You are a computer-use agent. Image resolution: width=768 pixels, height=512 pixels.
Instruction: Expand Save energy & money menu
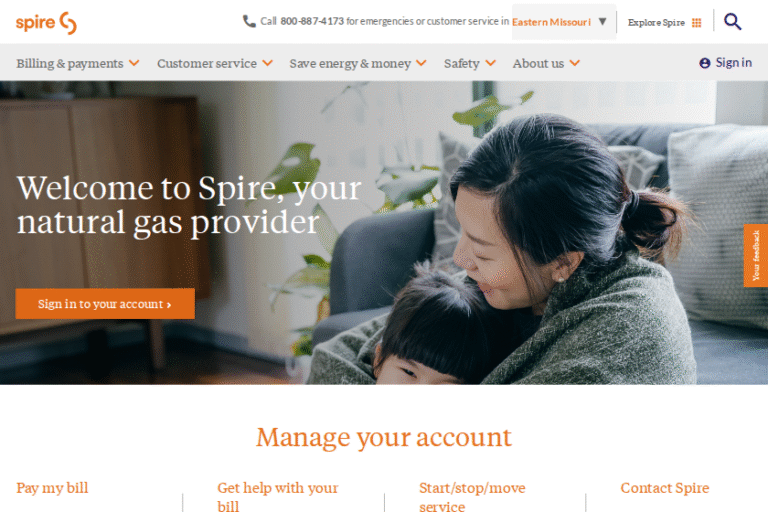coord(358,63)
